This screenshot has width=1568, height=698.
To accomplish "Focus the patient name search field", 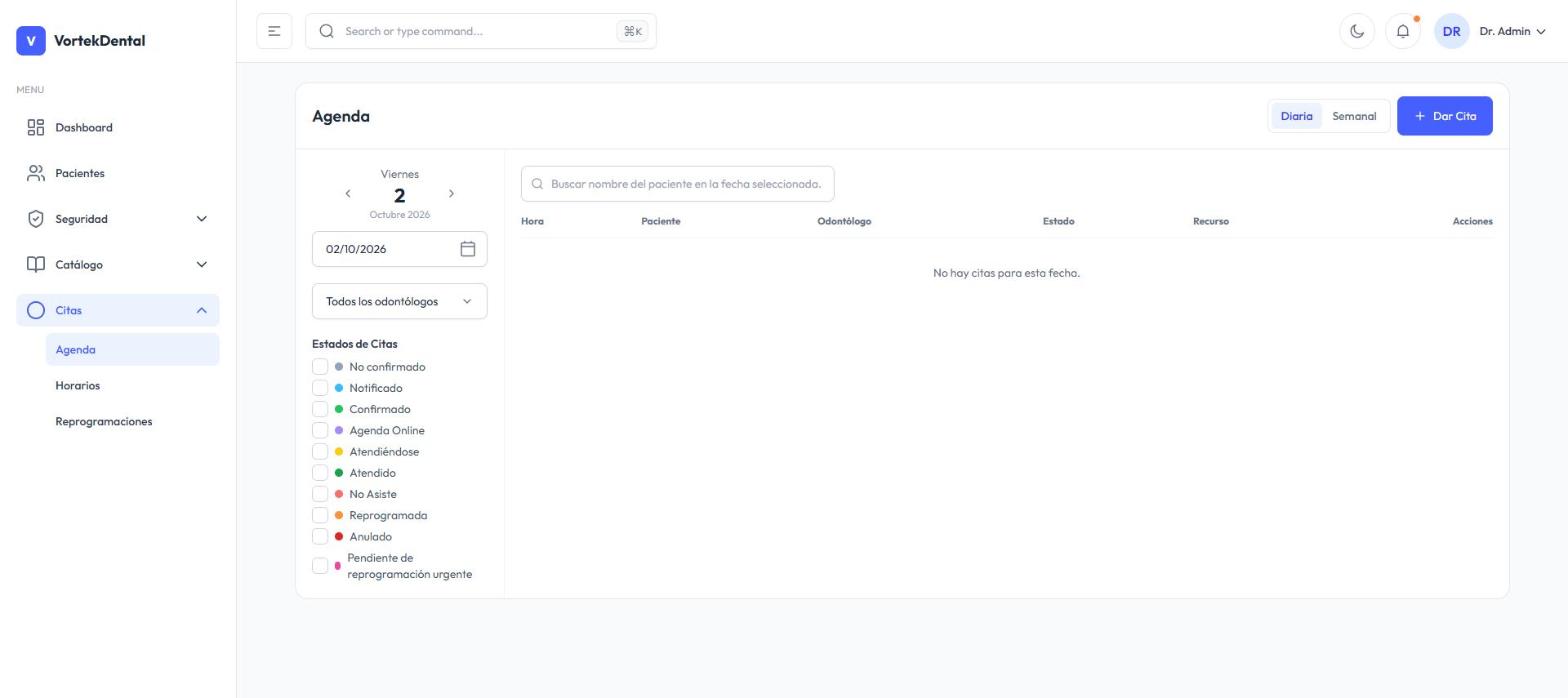I will click(677, 184).
